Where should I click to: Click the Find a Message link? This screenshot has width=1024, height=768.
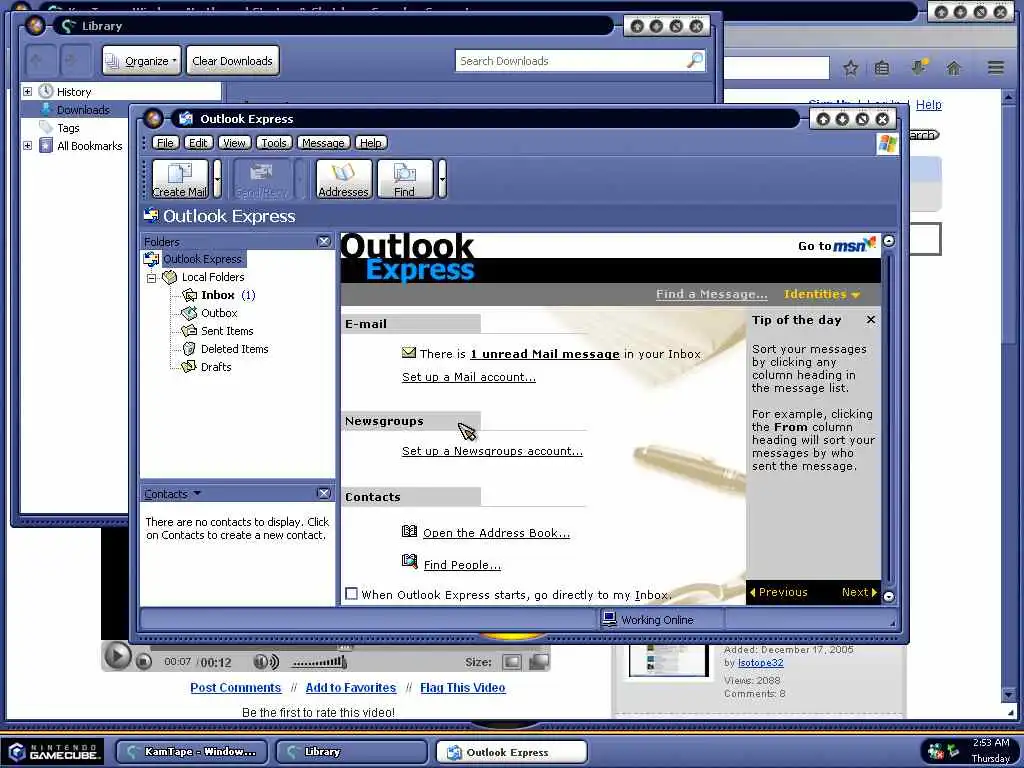(712, 295)
